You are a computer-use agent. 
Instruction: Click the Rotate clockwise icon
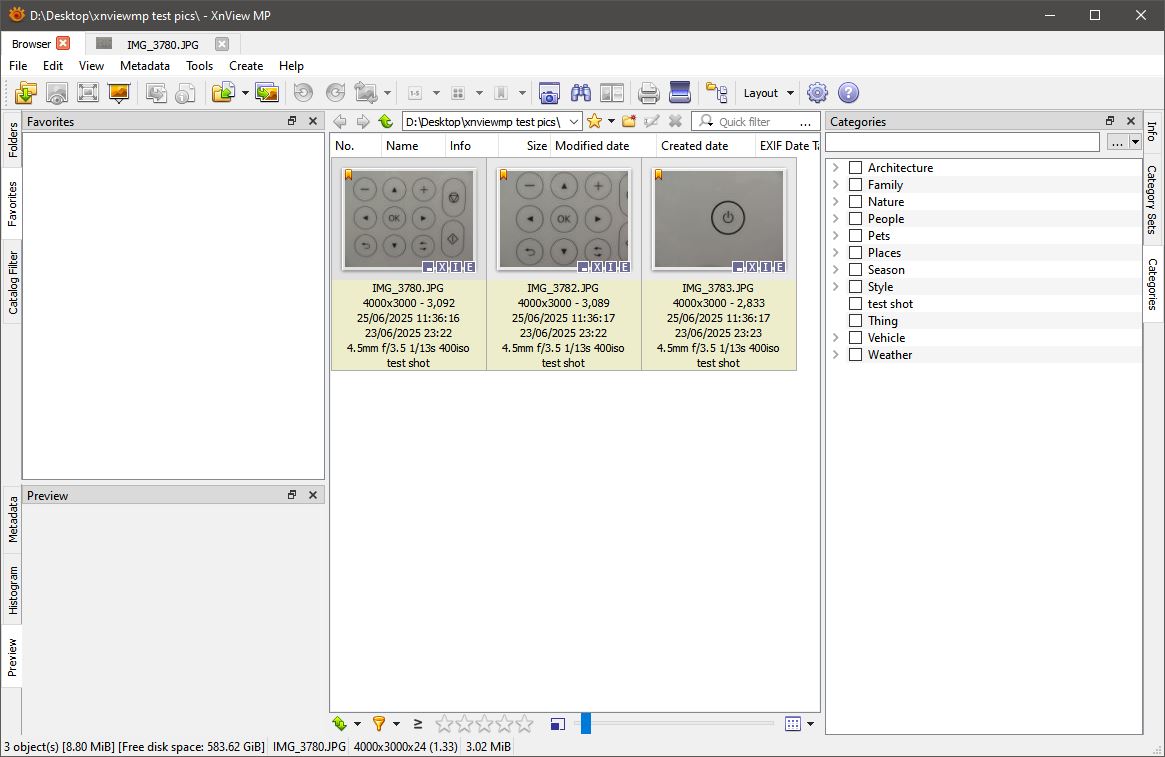(335, 93)
